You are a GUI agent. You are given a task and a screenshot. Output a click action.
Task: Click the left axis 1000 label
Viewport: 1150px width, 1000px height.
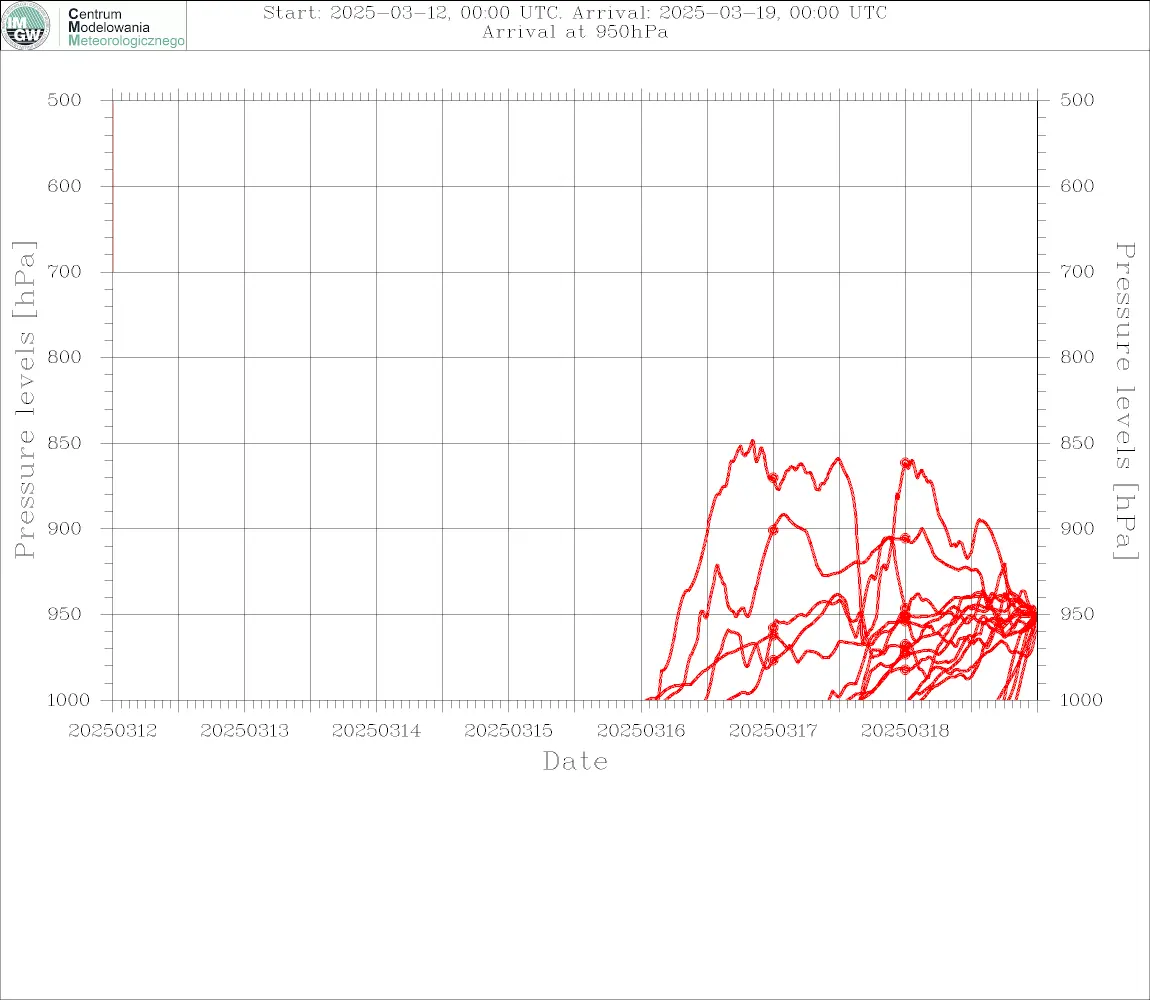(x=69, y=700)
